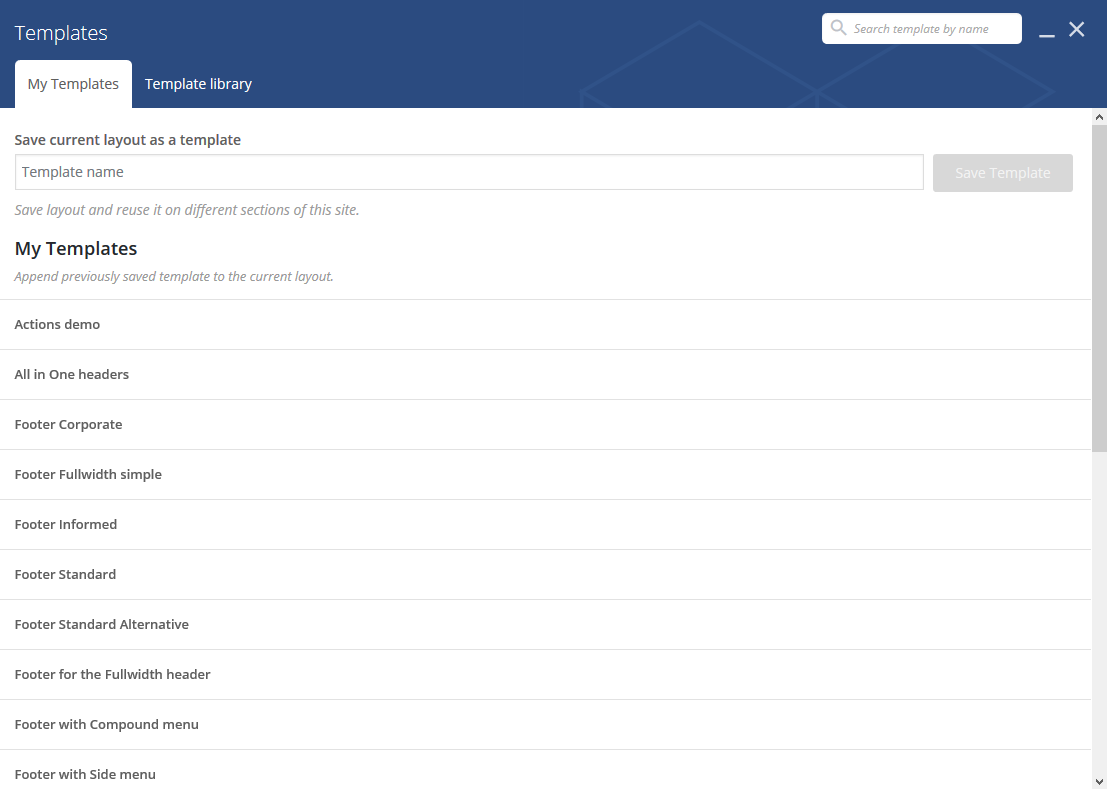The height and width of the screenshot is (789, 1107).
Task: Click the Save Template button
Action: click(x=1003, y=173)
